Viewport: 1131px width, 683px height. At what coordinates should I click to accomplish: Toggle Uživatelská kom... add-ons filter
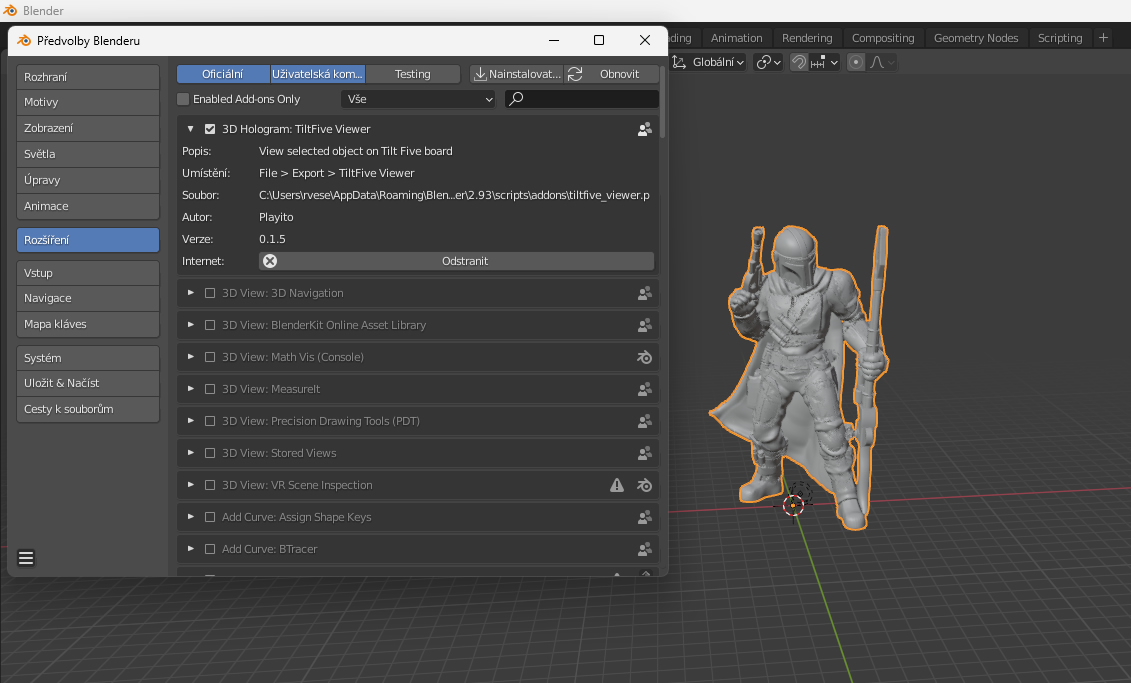[x=317, y=74]
